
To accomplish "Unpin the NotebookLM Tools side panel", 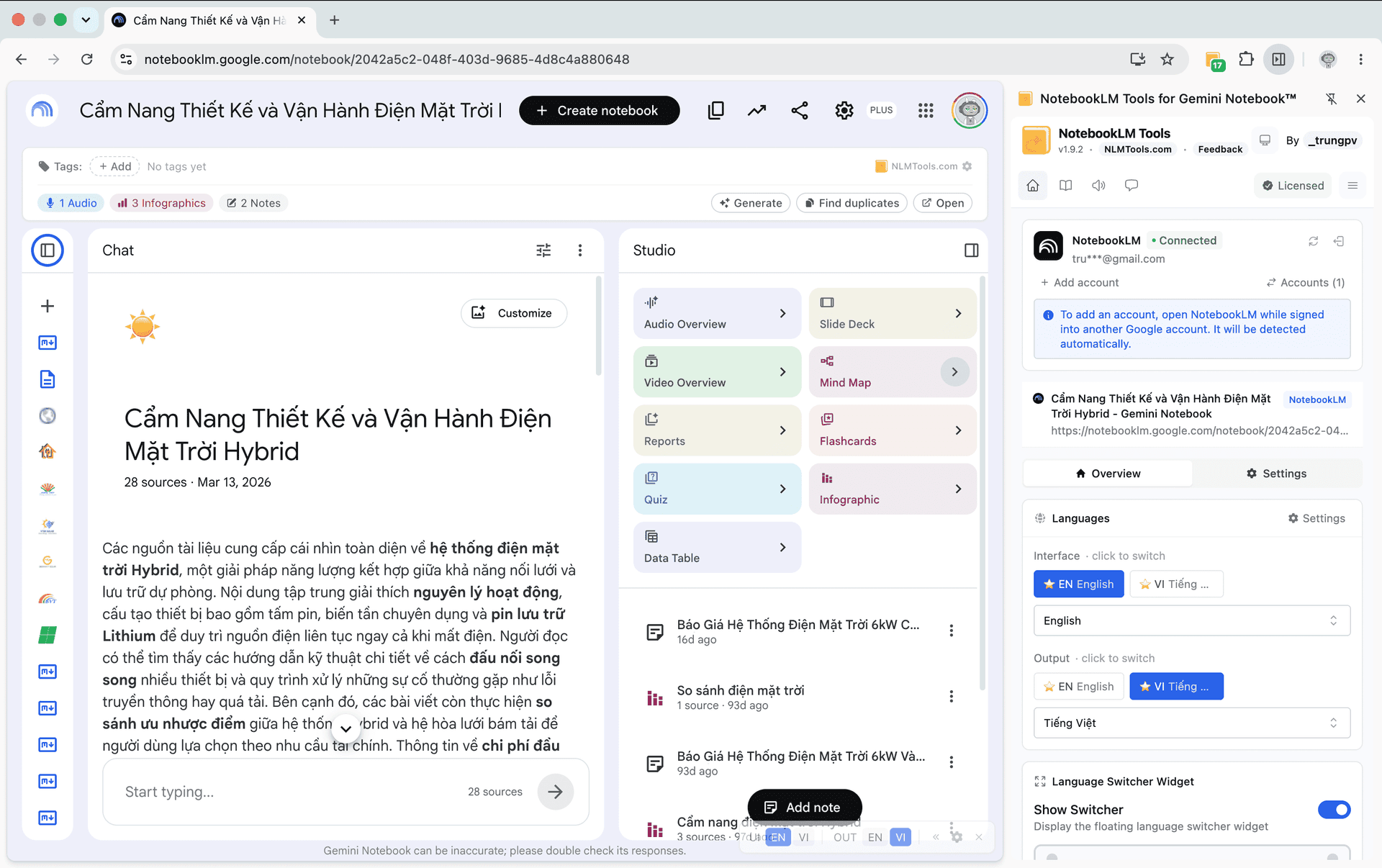I will (x=1332, y=99).
